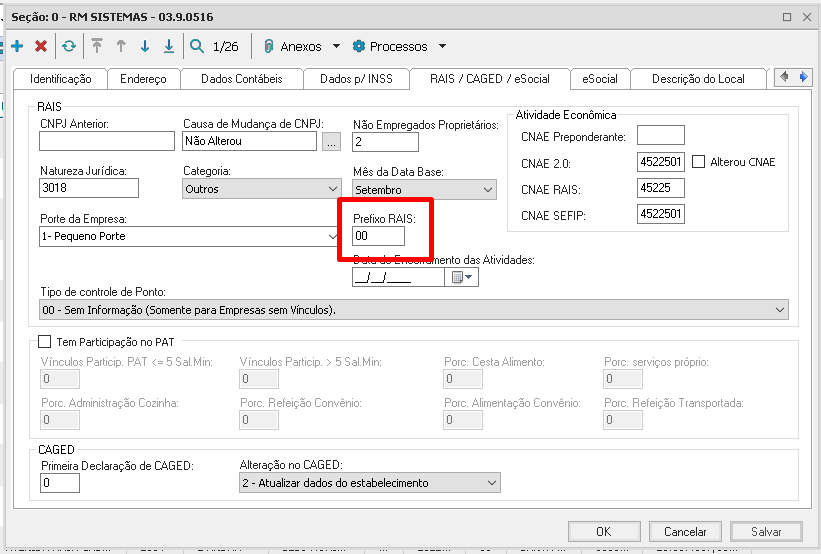Open Mês da Data Base dropdown
Viewport: 821px width, 554px height.
click(x=424, y=190)
